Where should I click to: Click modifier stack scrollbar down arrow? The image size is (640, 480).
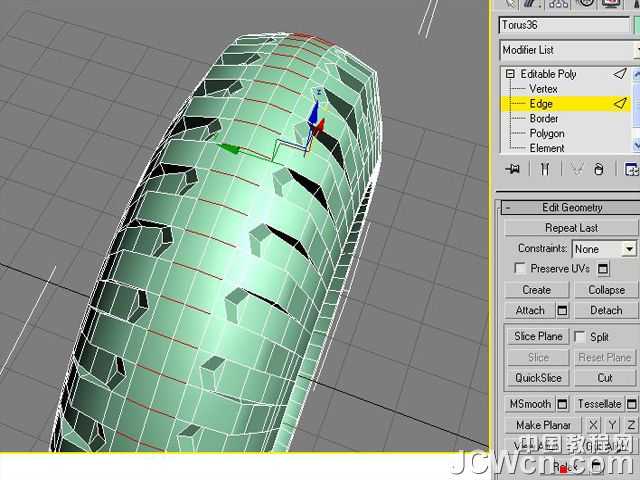(x=636, y=145)
